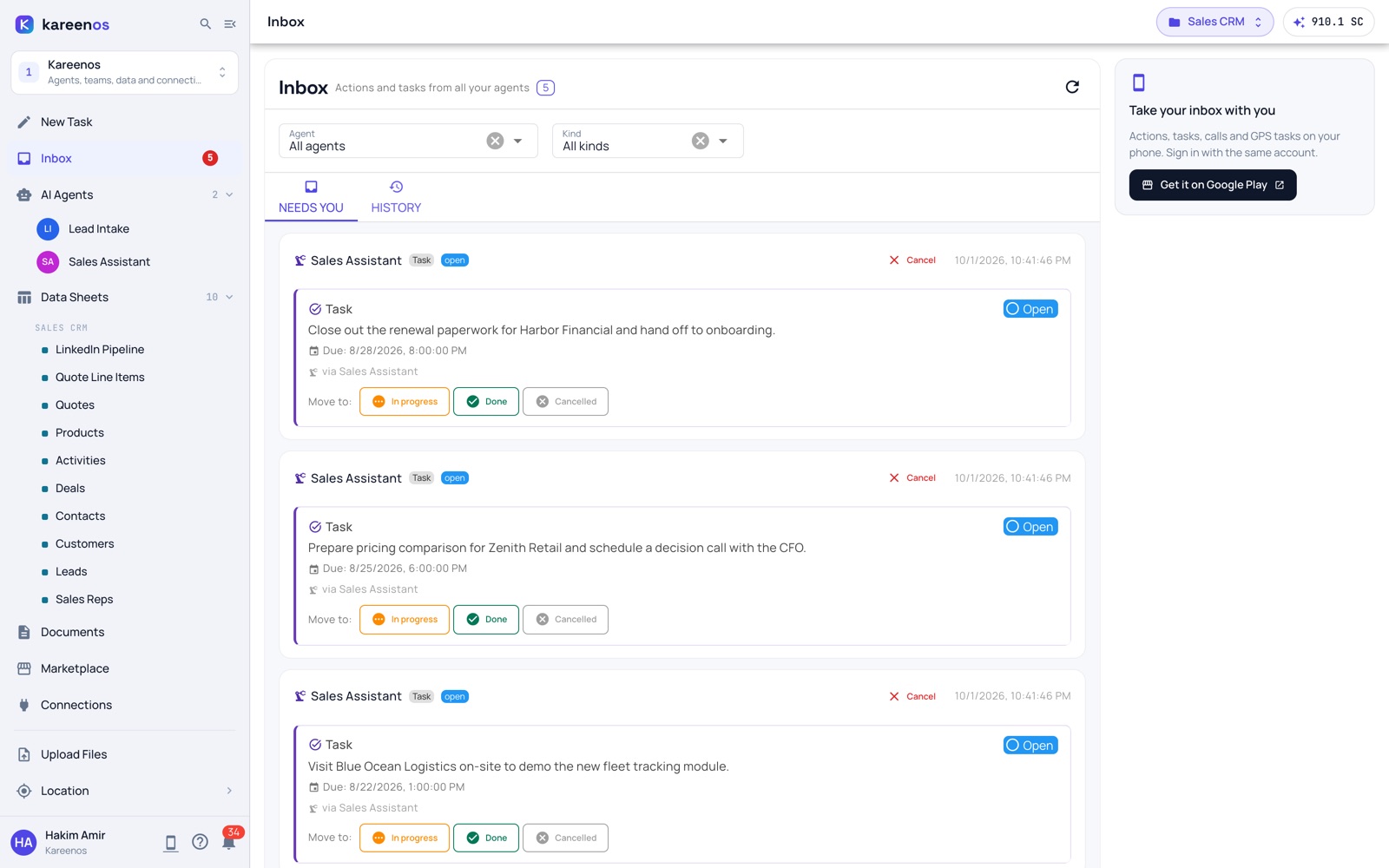
Task: Cancel the Harbor Financial task
Action: tap(912, 260)
